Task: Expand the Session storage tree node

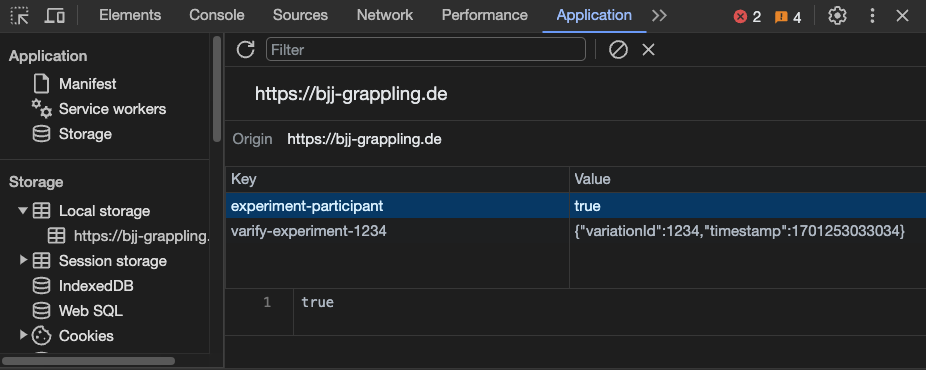Action: pyautogui.click(x=23, y=260)
